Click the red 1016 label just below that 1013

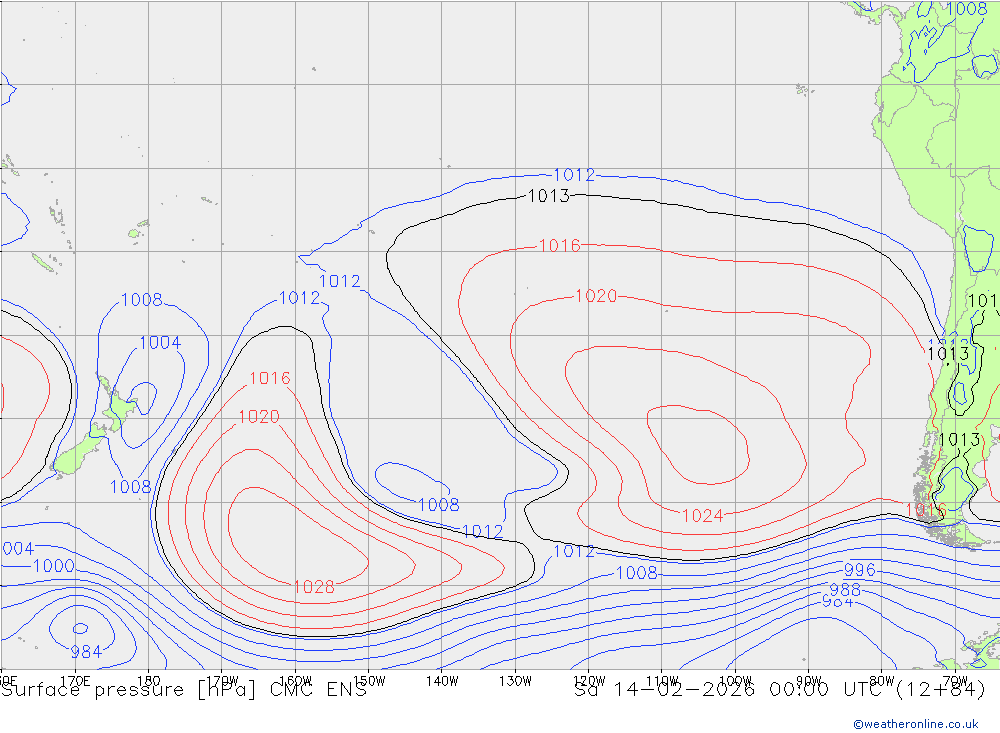(x=559, y=246)
